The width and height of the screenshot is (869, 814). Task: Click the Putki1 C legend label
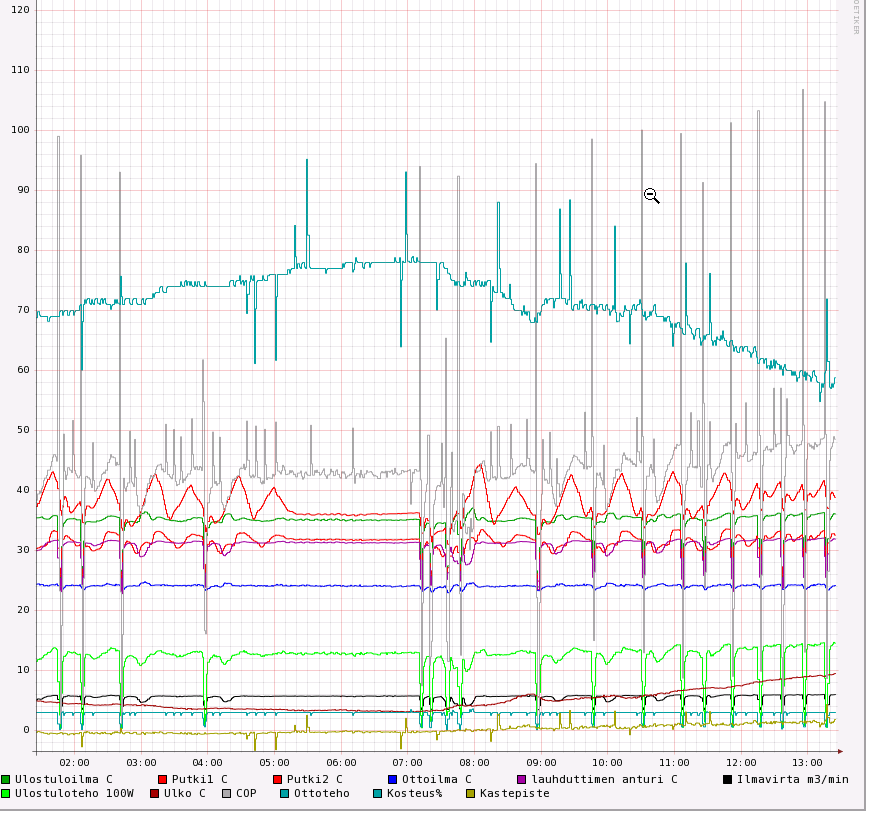coord(200,782)
